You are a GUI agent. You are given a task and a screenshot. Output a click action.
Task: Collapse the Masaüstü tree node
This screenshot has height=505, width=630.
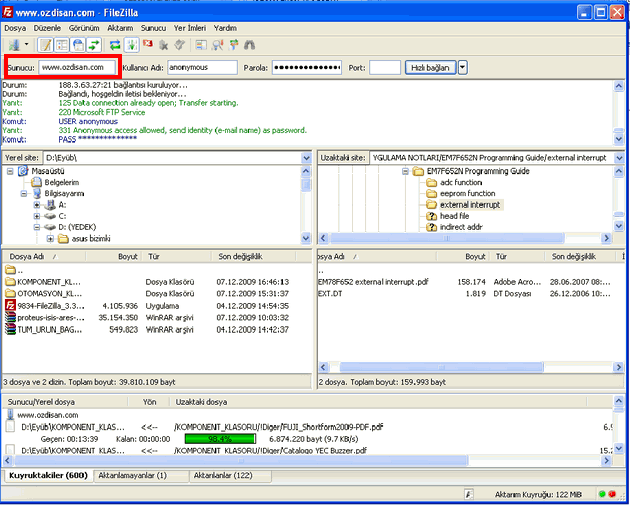(10, 171)
